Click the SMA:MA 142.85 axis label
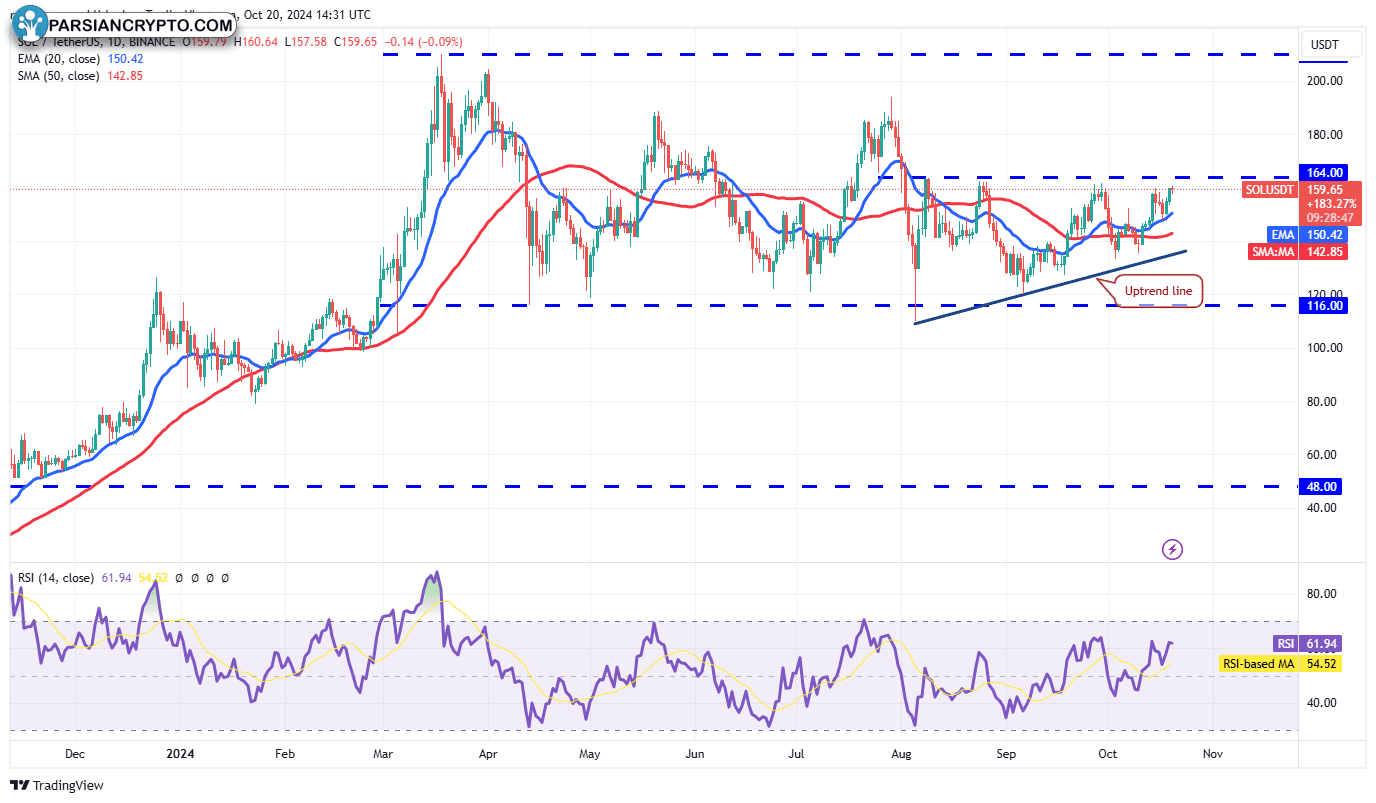This screenshot has width=1376, height=803. pyautogui.click(x=1299, y=252)
